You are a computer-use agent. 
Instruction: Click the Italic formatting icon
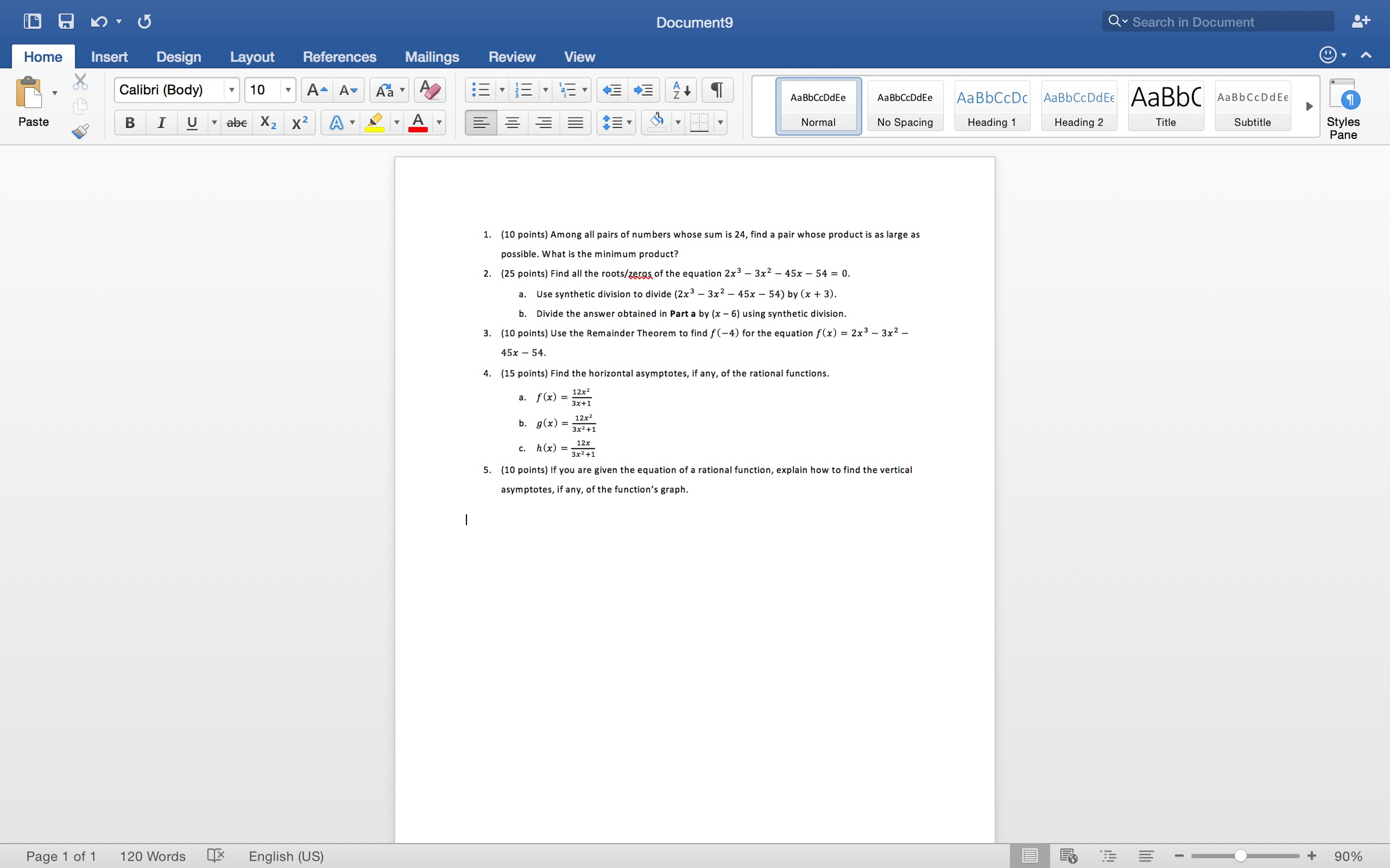coord(160,122)
